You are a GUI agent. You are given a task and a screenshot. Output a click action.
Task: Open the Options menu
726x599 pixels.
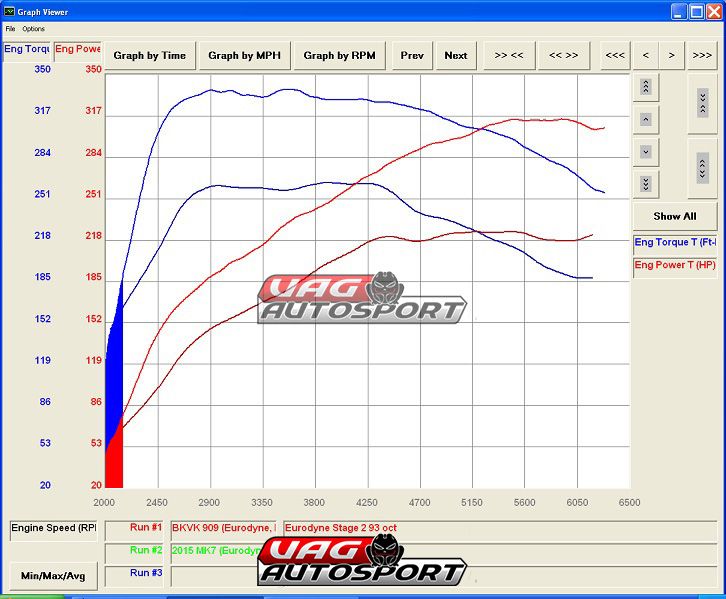33,29
